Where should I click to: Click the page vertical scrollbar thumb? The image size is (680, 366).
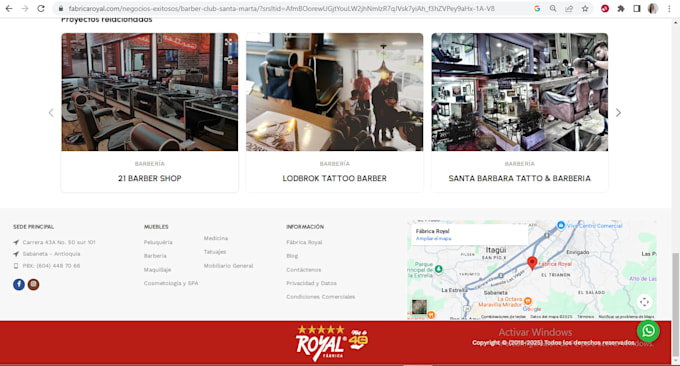coord(675,304)
